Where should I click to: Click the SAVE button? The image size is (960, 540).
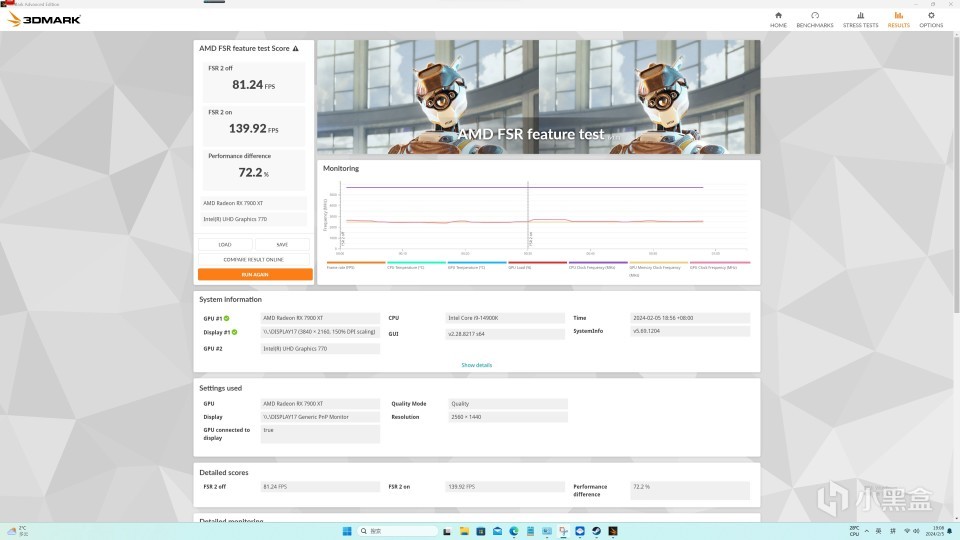[282, 244]
